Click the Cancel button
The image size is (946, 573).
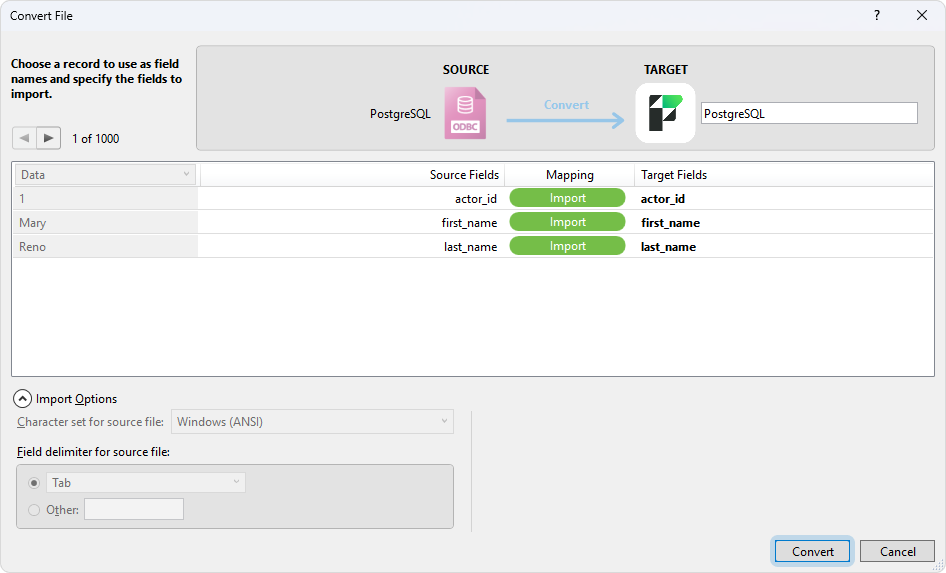897,551
